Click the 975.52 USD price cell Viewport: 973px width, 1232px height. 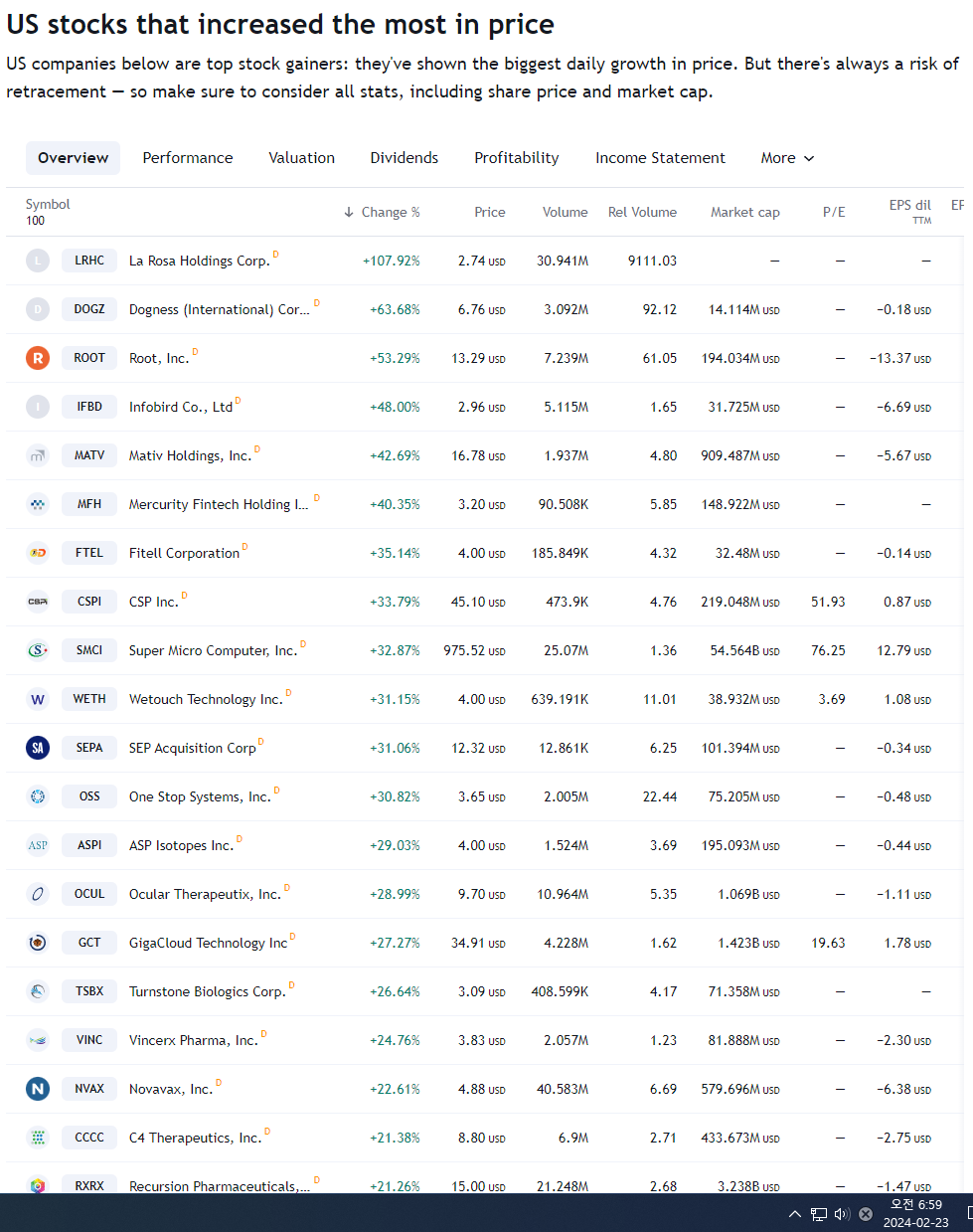474,650
